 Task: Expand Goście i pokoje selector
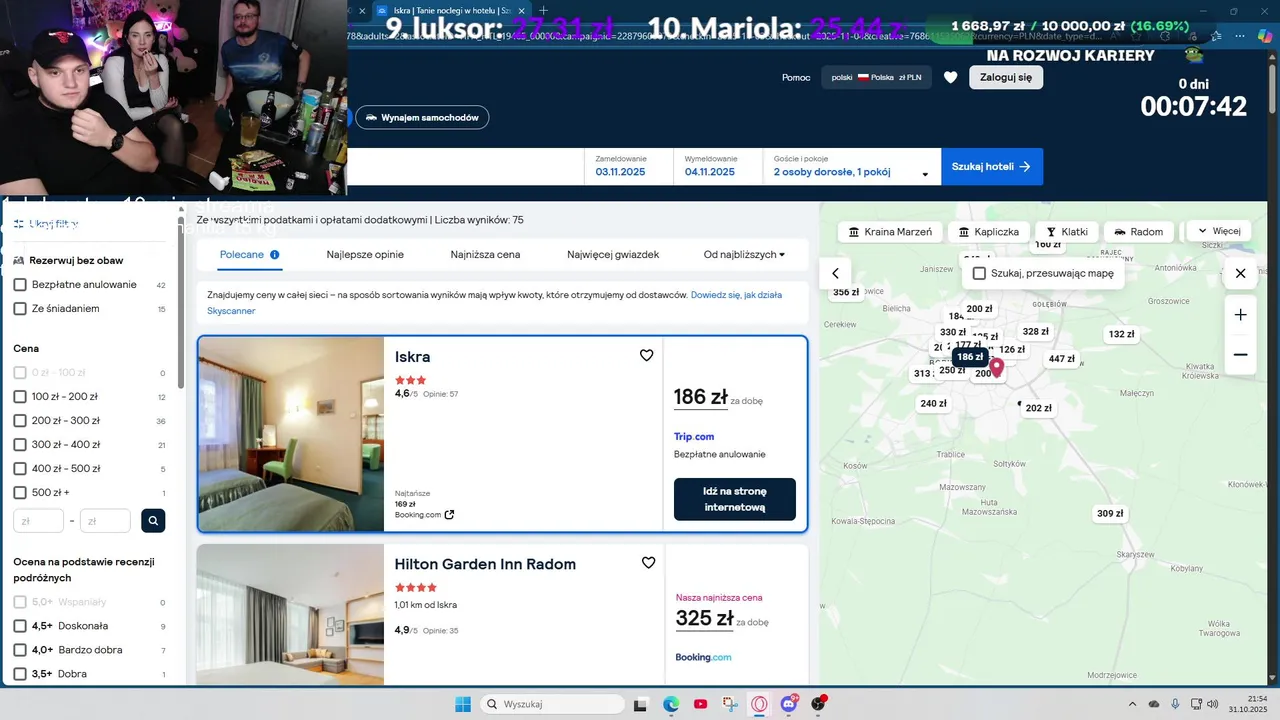(x=851, y=166)
